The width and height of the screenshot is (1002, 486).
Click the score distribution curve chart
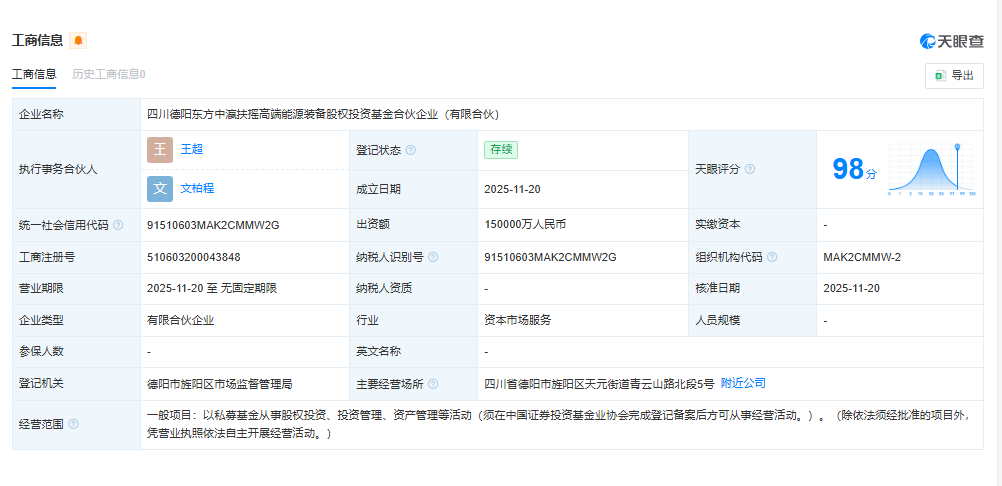pyautogui.click(x=930, y=170)
